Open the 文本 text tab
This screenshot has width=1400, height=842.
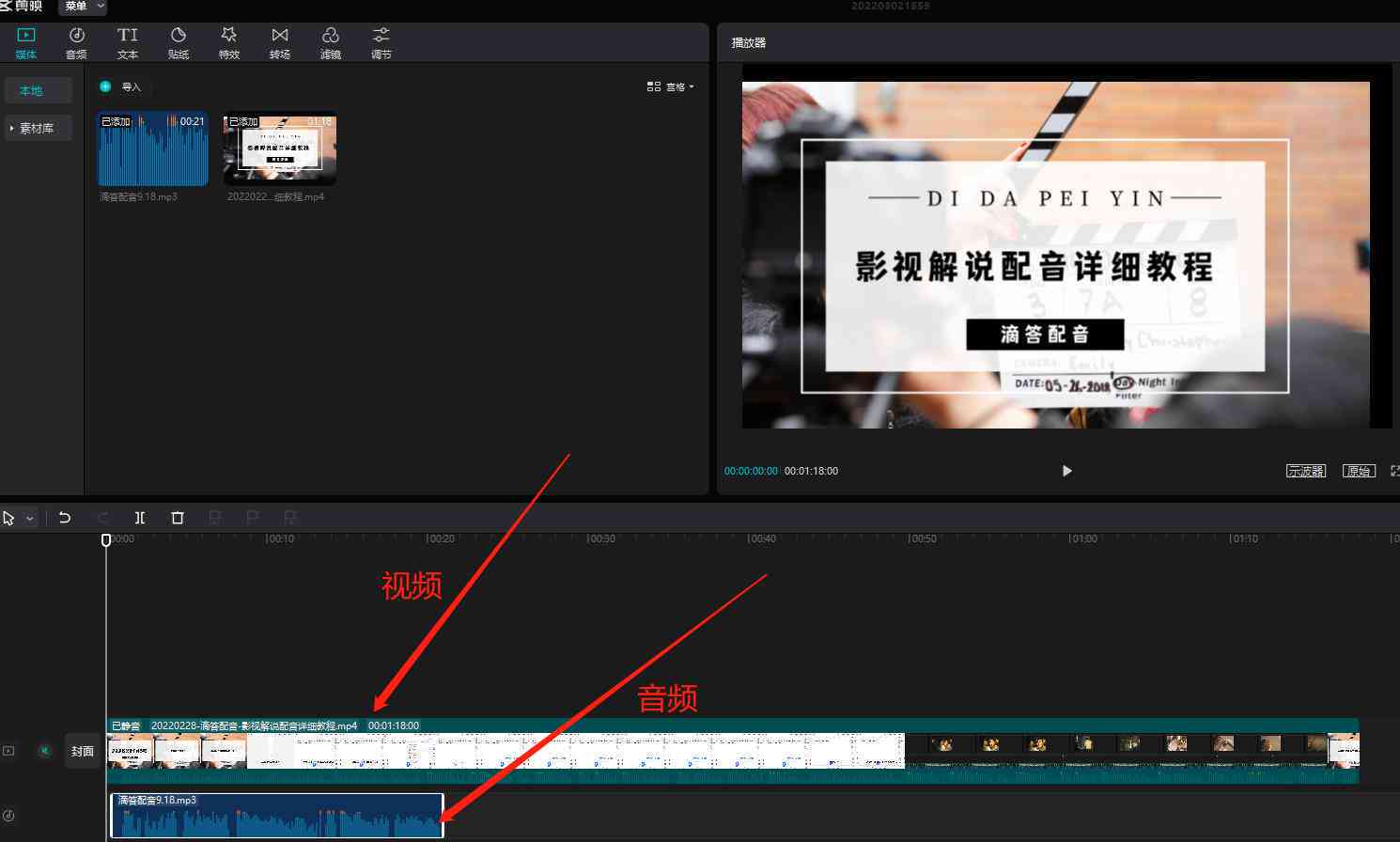point(128,43)
